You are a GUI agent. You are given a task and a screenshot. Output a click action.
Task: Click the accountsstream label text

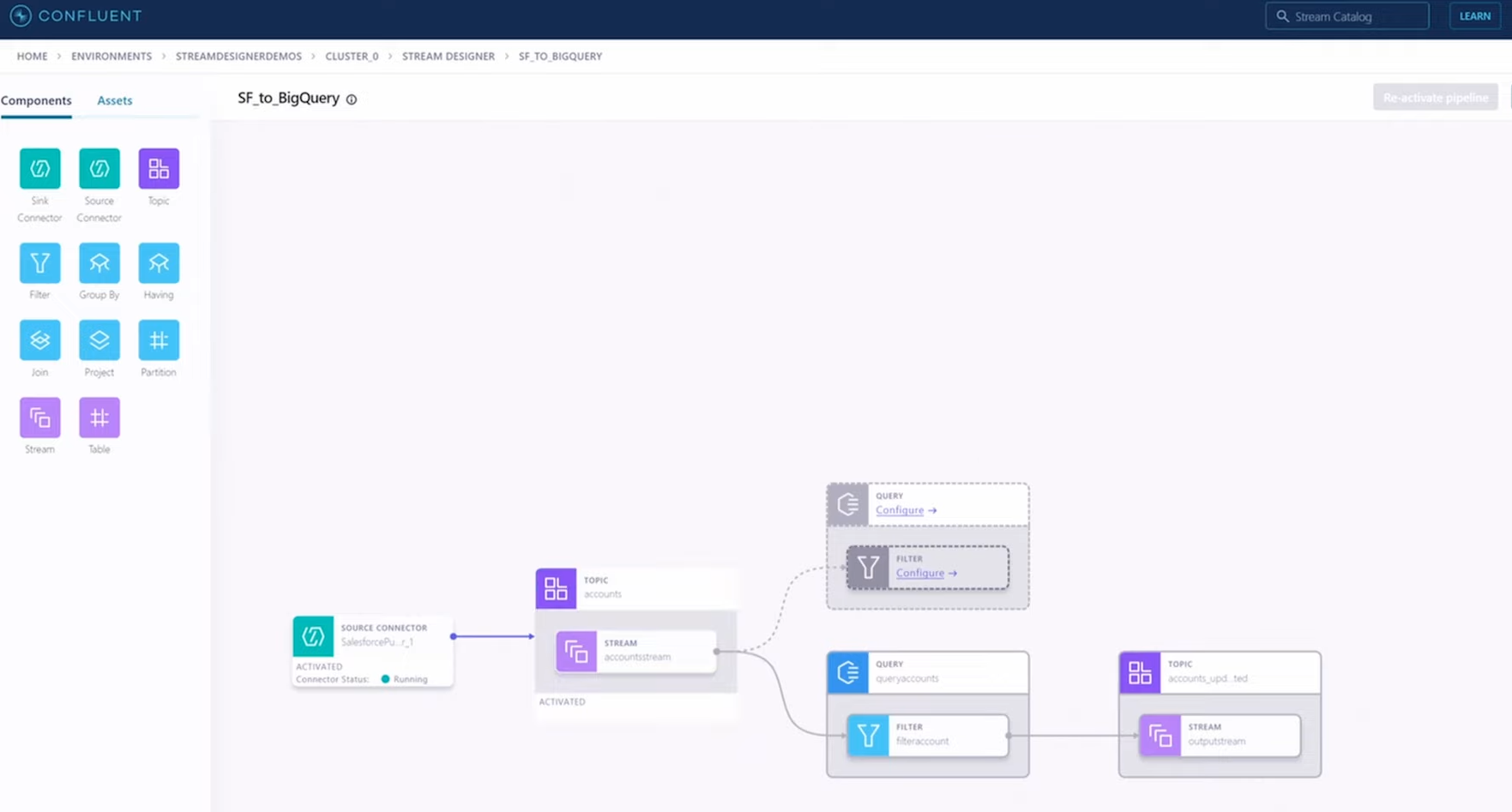pos(637,657)
